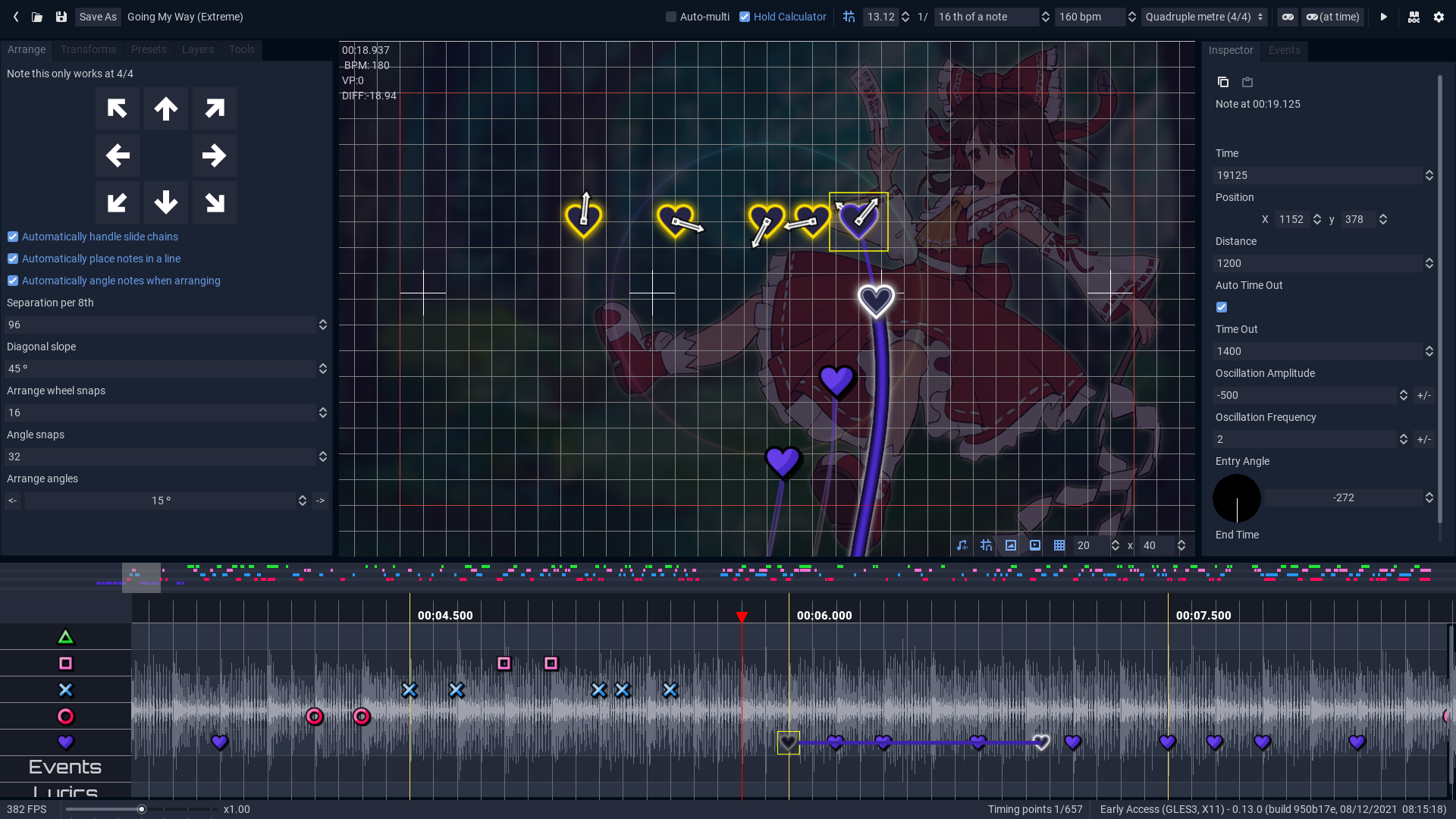Viewport: 1456px width, 819px height.
Task: Toggle grid display icon
Action: click(x=1059, y=545)
